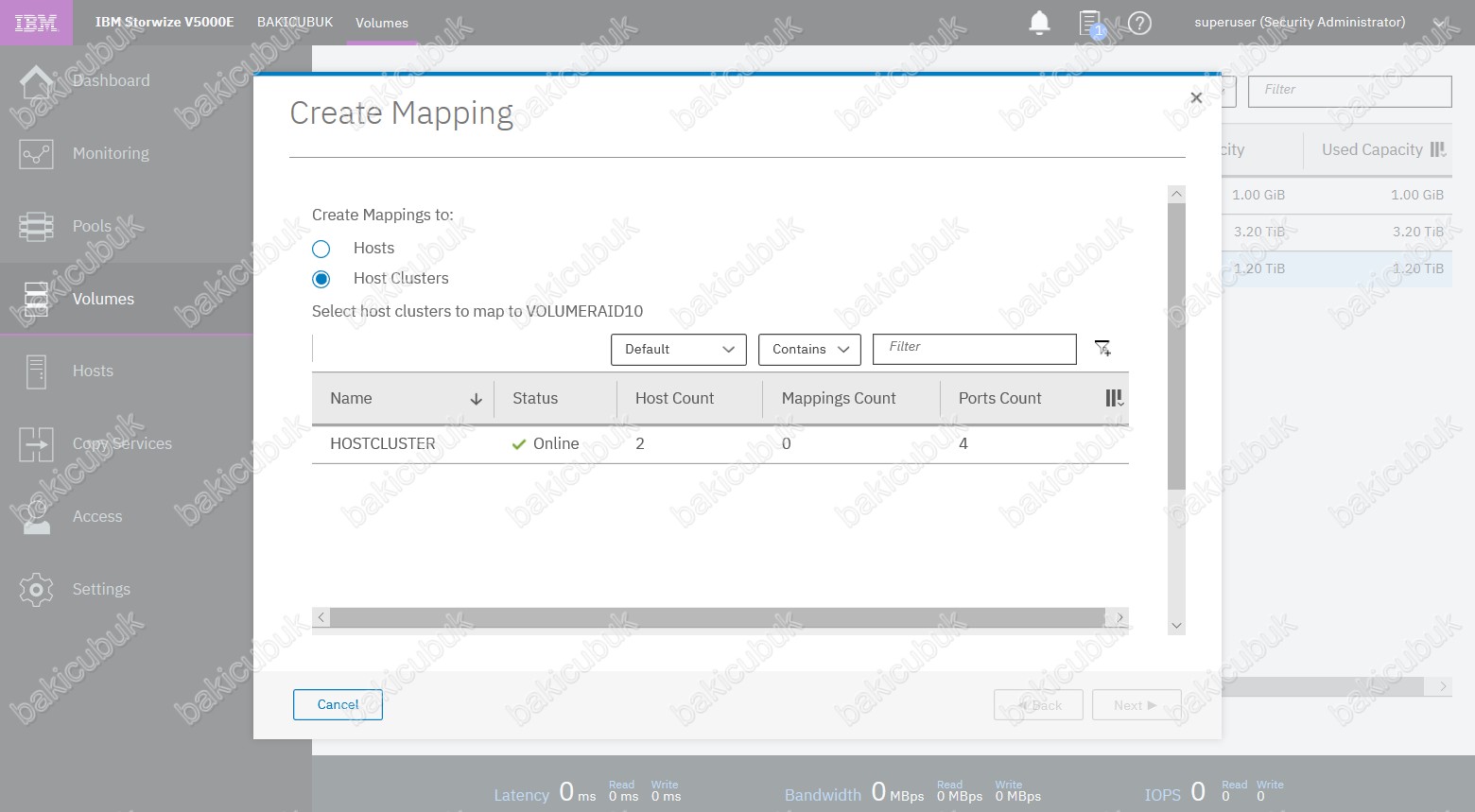This screenshot has height=812, width=1475.
Task: Click the Latency performance indicator
Action: tap(587, 792)
